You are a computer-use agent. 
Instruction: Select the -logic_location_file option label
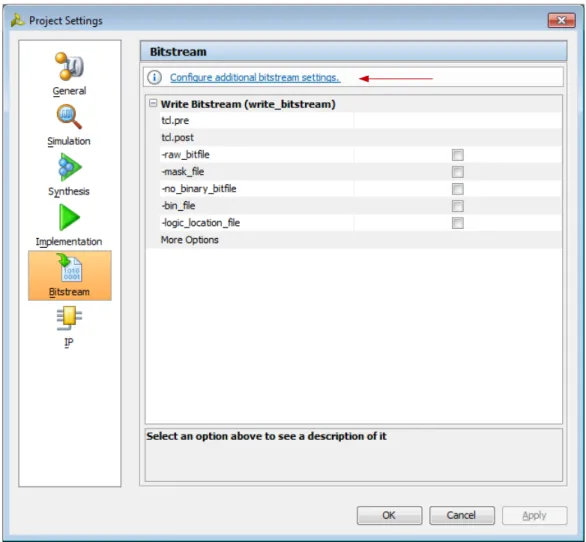click(x=201, y=223)
